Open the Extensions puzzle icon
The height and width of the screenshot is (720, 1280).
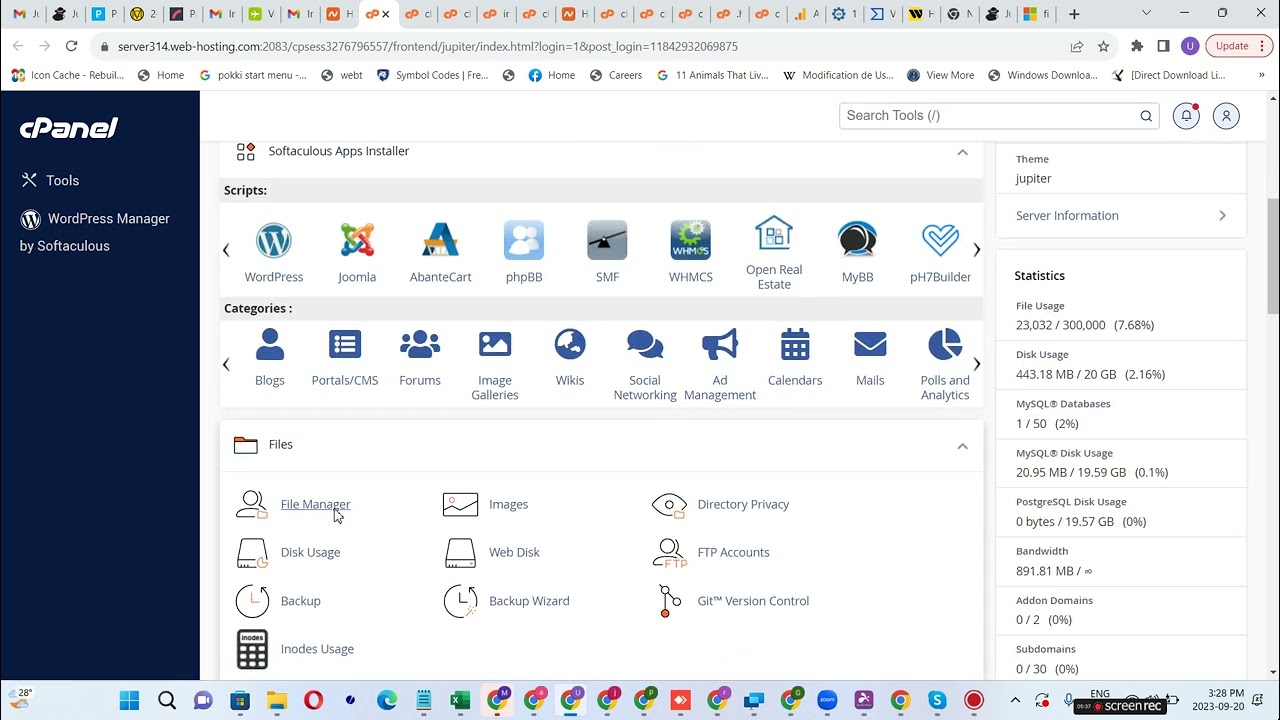(1137, 46)
